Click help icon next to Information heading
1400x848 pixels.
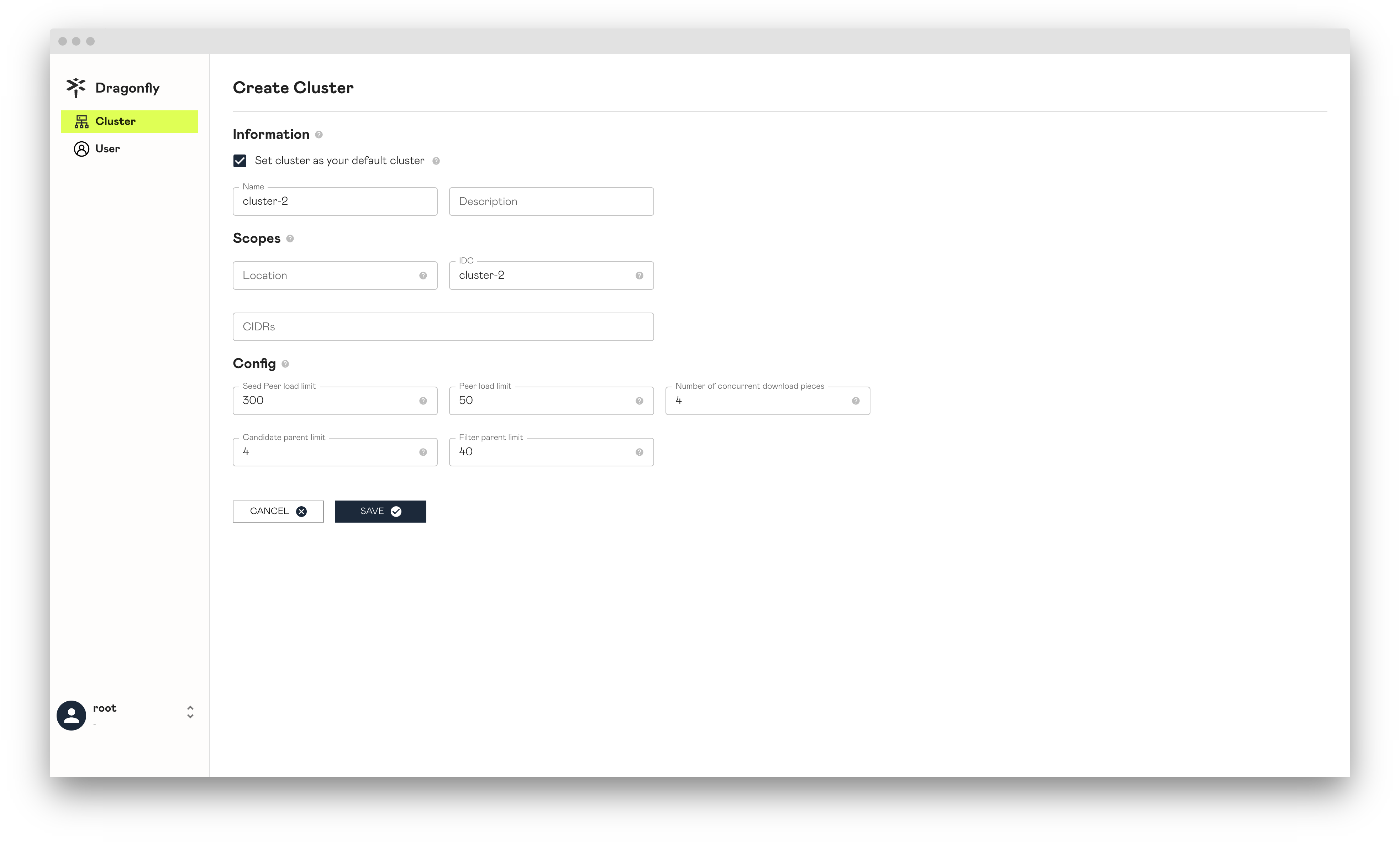319,135
